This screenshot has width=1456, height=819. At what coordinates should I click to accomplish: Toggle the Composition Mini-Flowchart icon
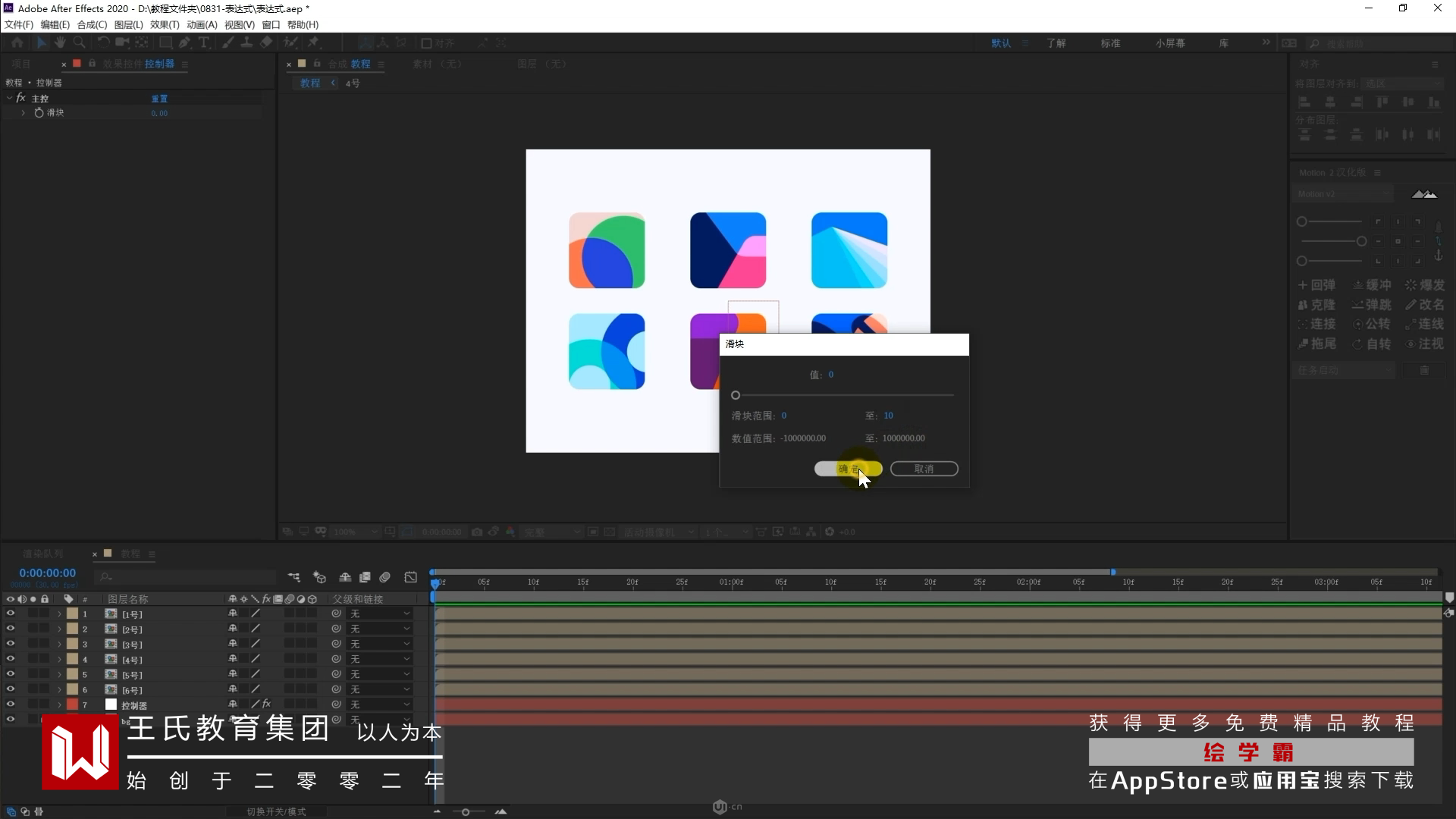293,577
